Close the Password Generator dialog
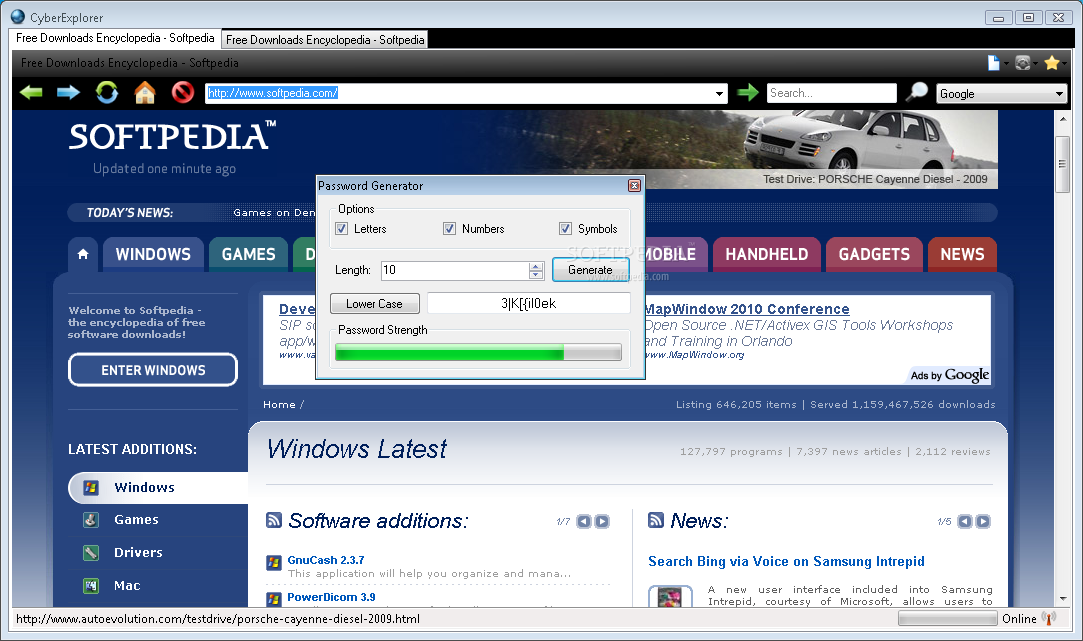Screen dimensions: 1083x641 (634, 185)
